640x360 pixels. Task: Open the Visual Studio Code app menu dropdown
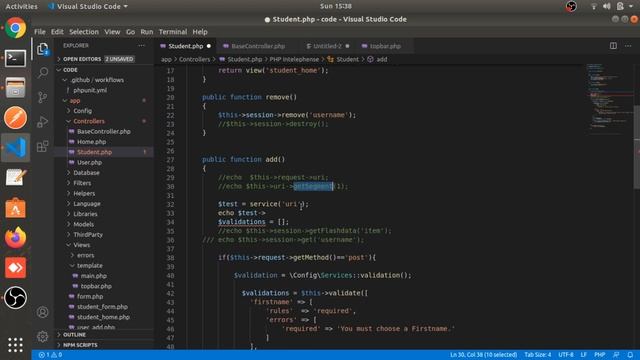coord(88,6)
